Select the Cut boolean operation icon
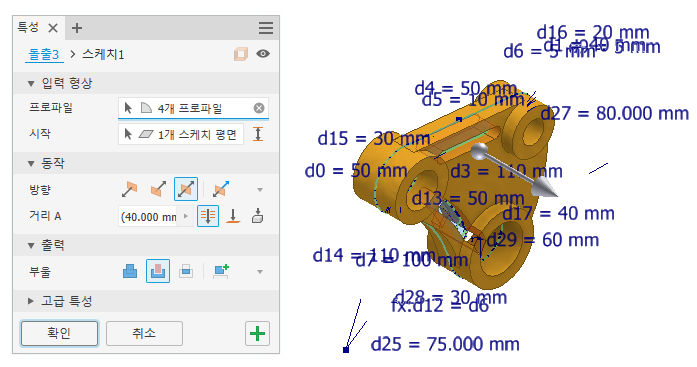The height and width of the screenshot is (367, 697). coord(158,271)
